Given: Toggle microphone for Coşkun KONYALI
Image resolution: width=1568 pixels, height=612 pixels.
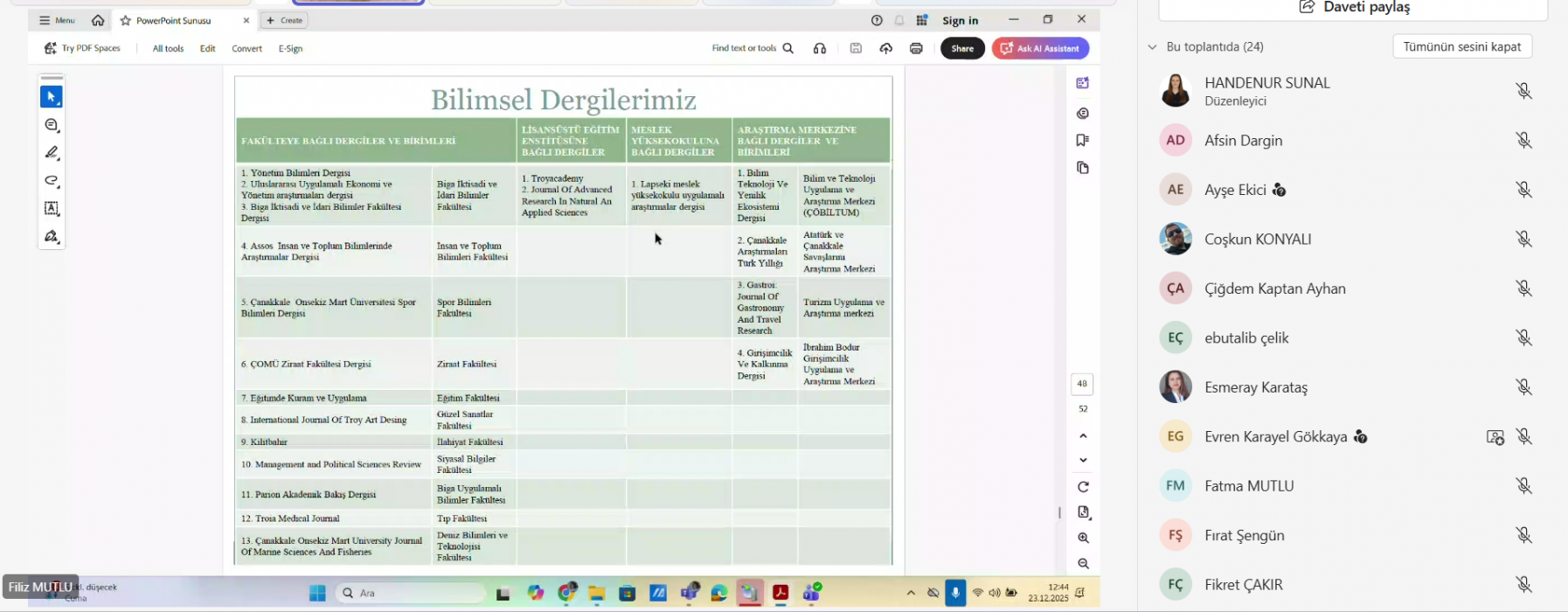Looking at the screenshot, I should coord(1523,239).
